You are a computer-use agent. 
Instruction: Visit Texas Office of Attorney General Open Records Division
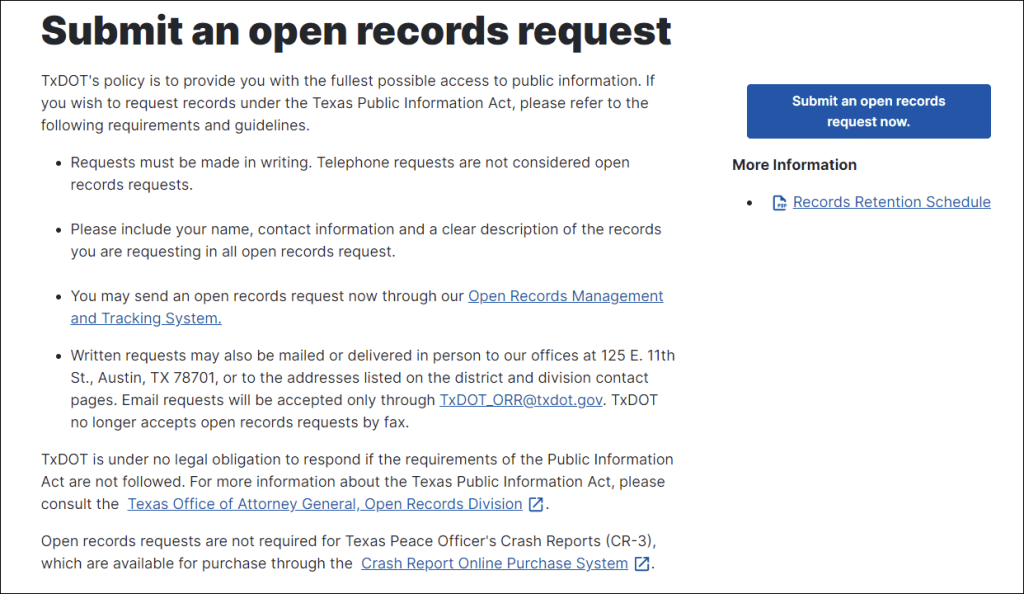point(325,505)
